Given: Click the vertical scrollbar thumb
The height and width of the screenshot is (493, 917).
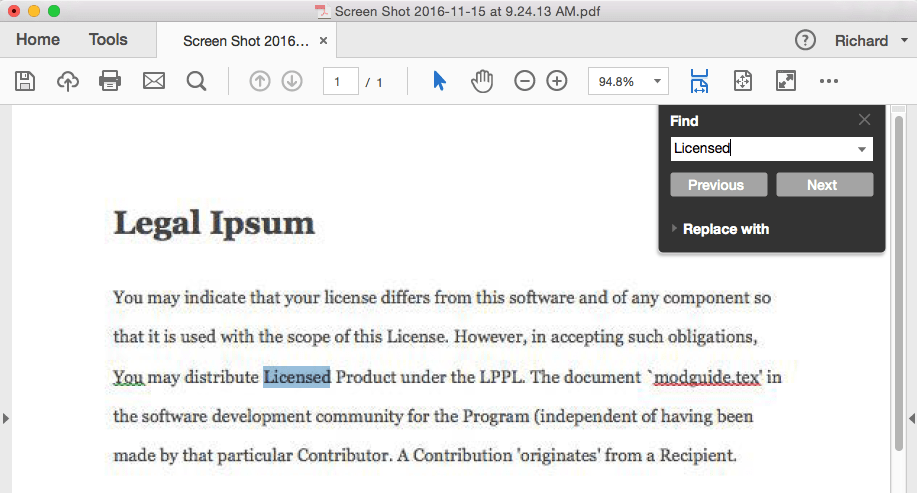Looking at the screenshot, I should [x=899, y=283].
